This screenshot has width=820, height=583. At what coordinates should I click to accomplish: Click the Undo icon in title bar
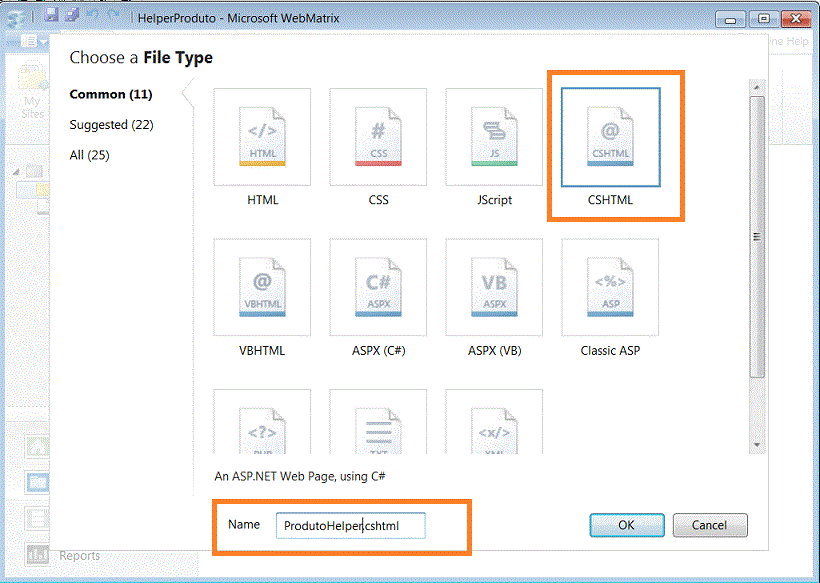click(93, 14)
